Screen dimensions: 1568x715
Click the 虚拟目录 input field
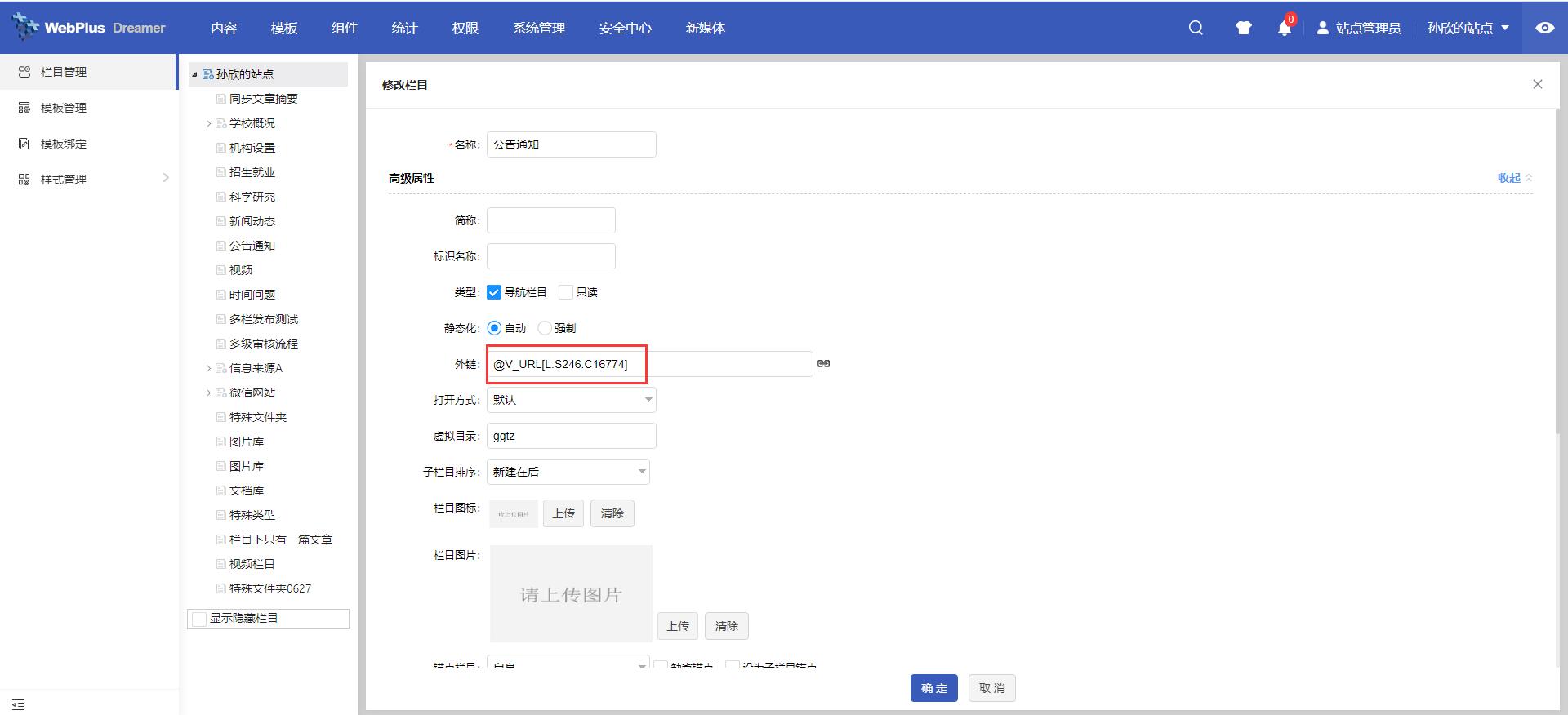pyautogui.click(x=572, y=436)
